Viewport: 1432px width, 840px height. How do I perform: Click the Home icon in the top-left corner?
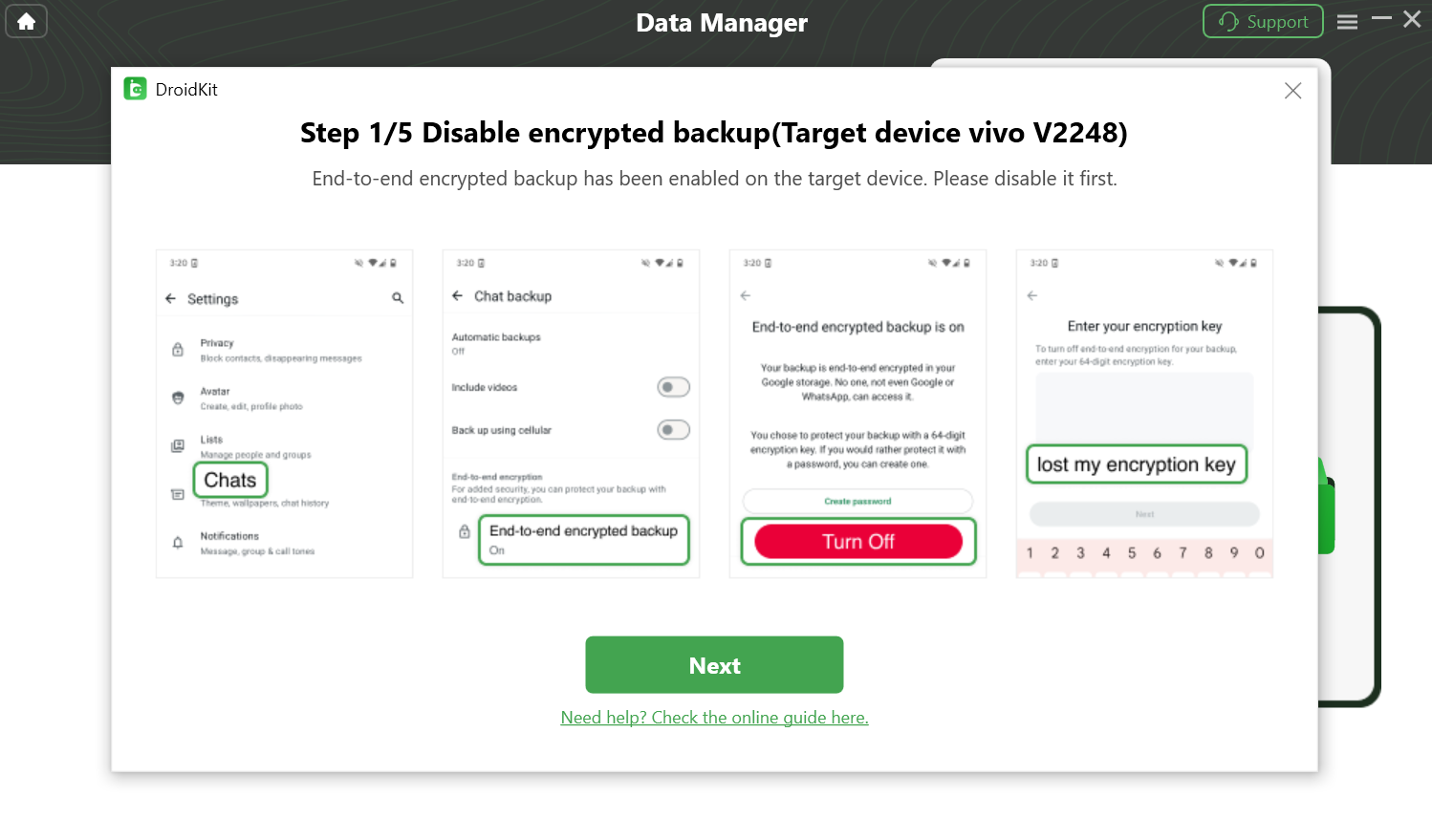point(26,21)
